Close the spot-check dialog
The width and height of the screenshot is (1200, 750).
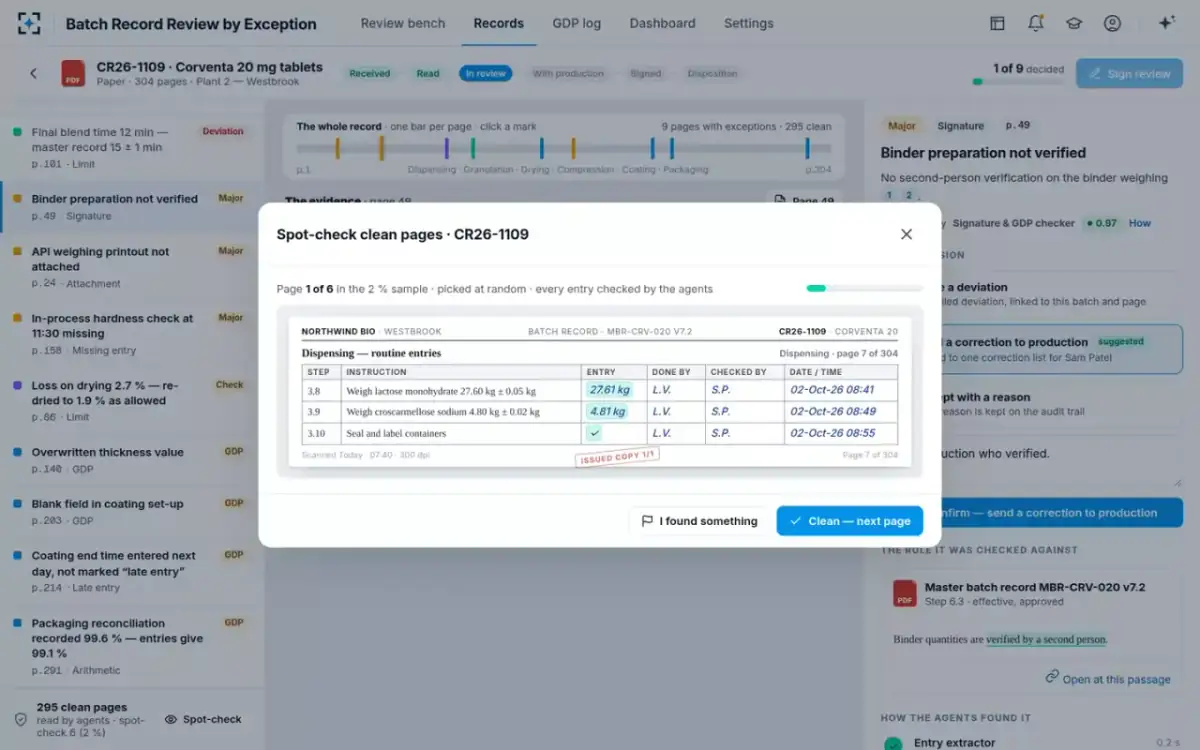pyautogui.click(x=906, y=234)
